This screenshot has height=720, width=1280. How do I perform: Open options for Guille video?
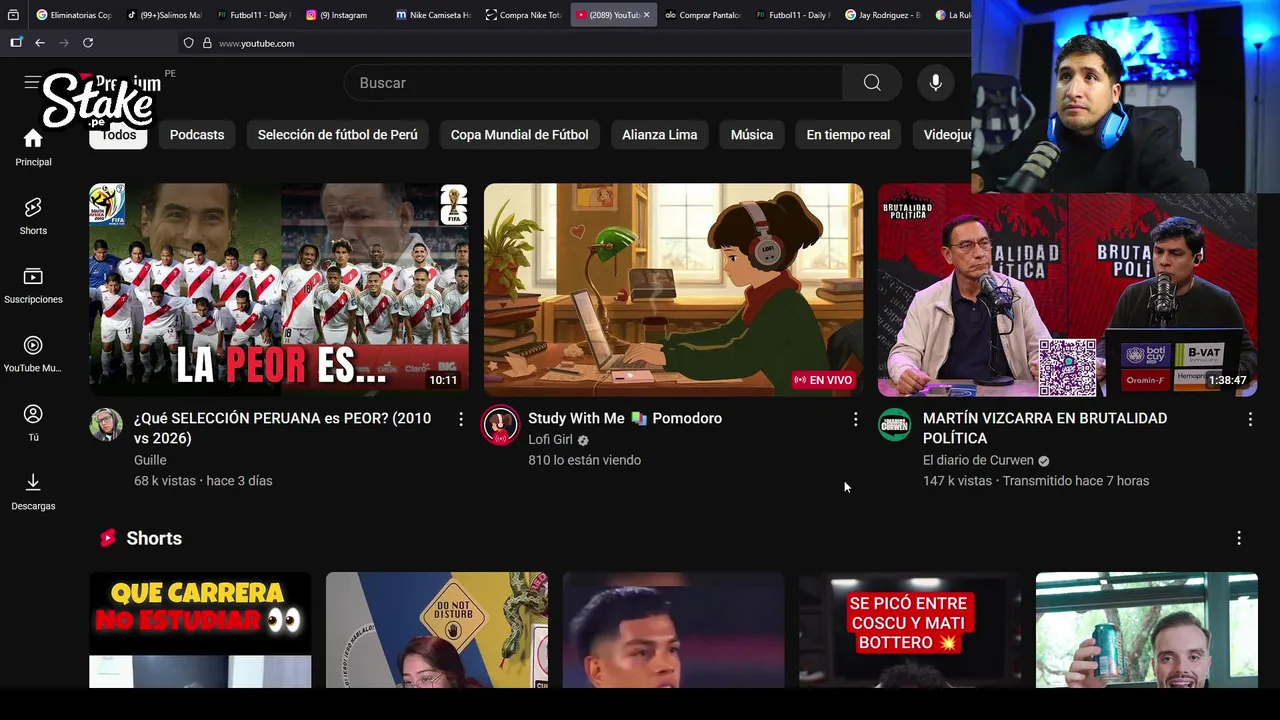click(x=461, y=420)
